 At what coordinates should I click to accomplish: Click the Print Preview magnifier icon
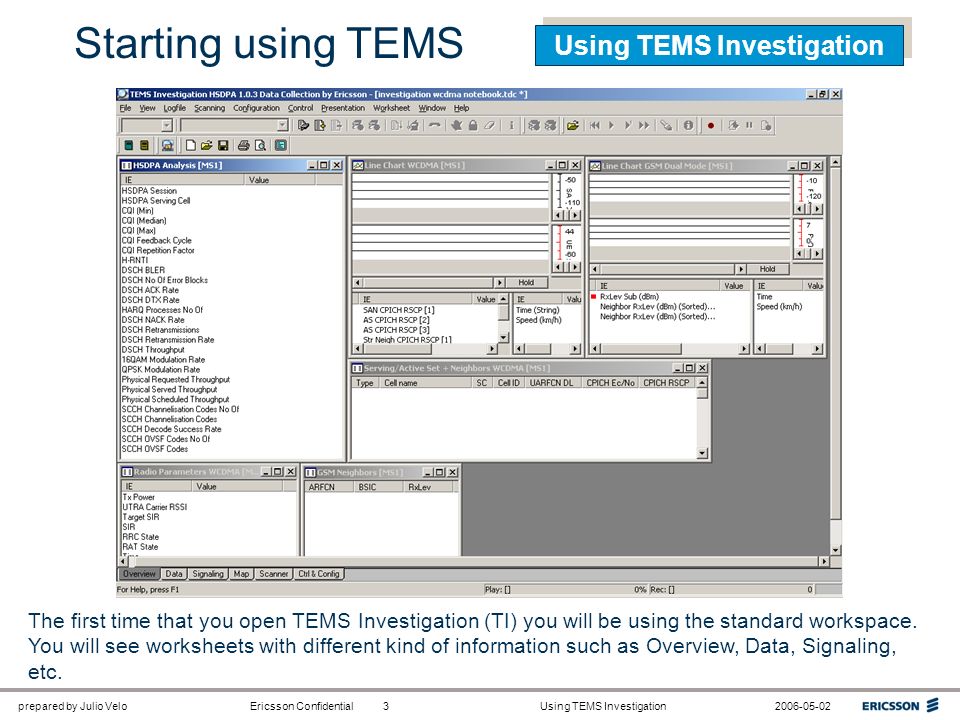pyautogui.click(x=260, y=145)
